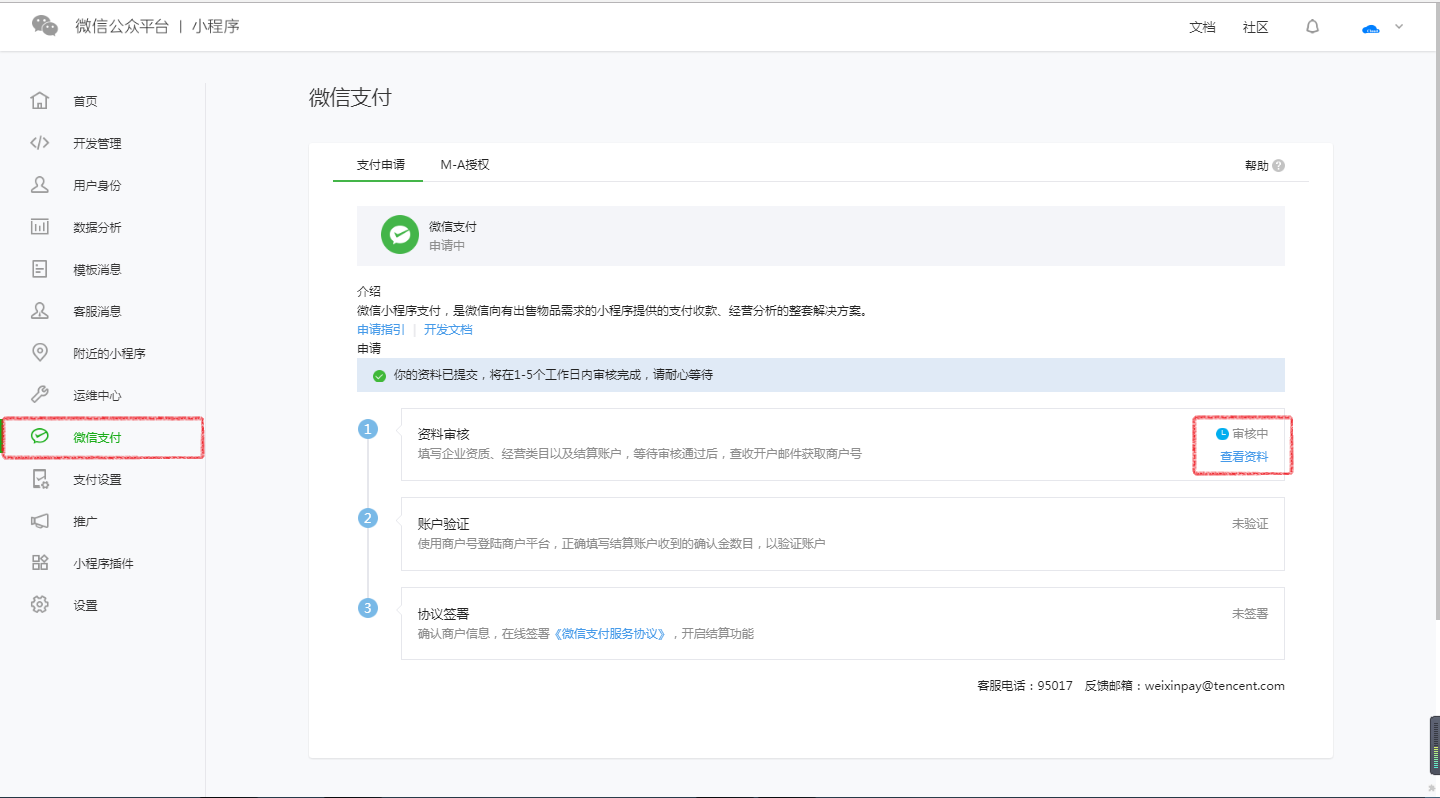Click the 查看资料 link

click(x=1244, y=456)
